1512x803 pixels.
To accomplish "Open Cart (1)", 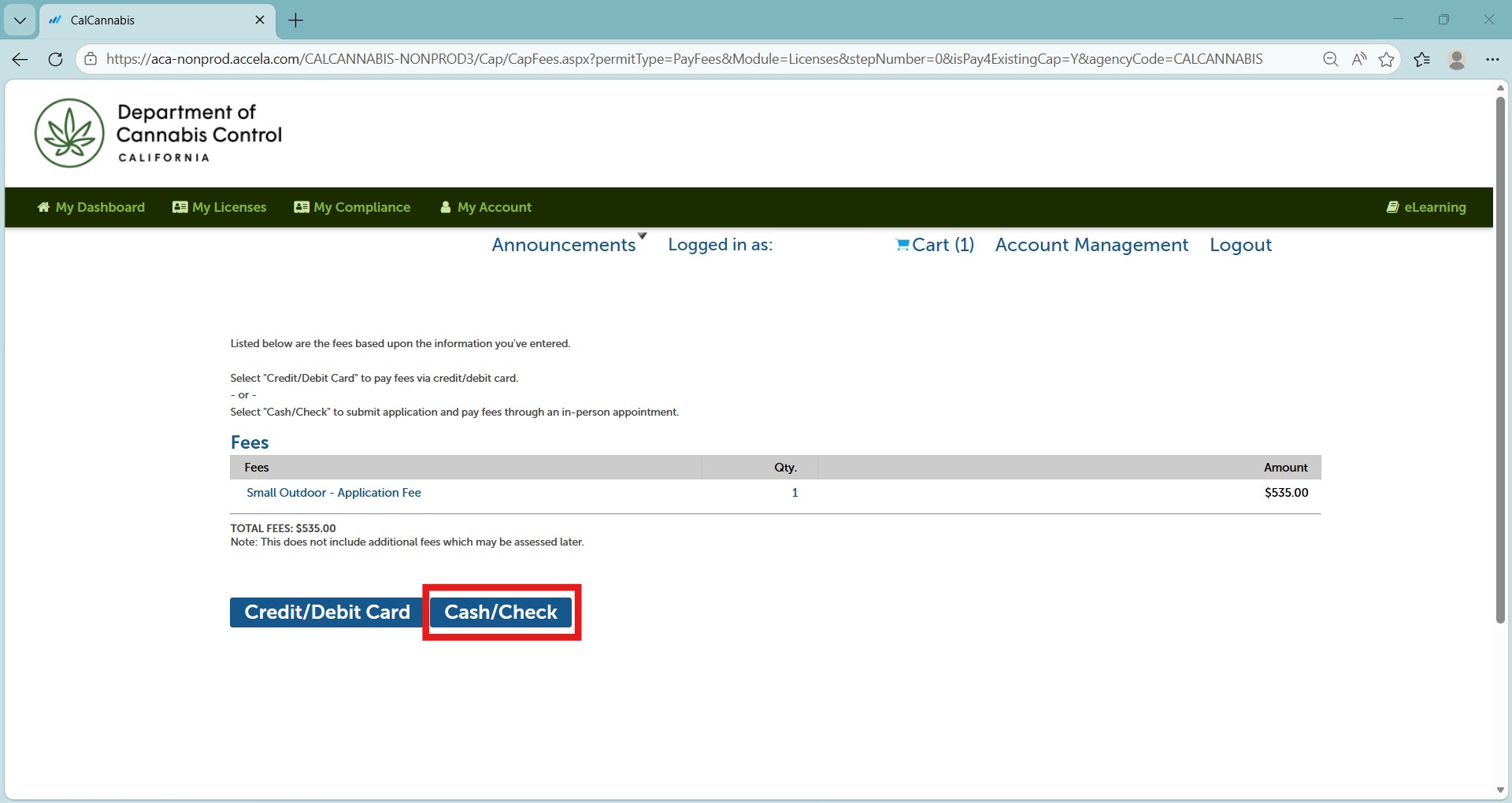I will pos(935,245).
